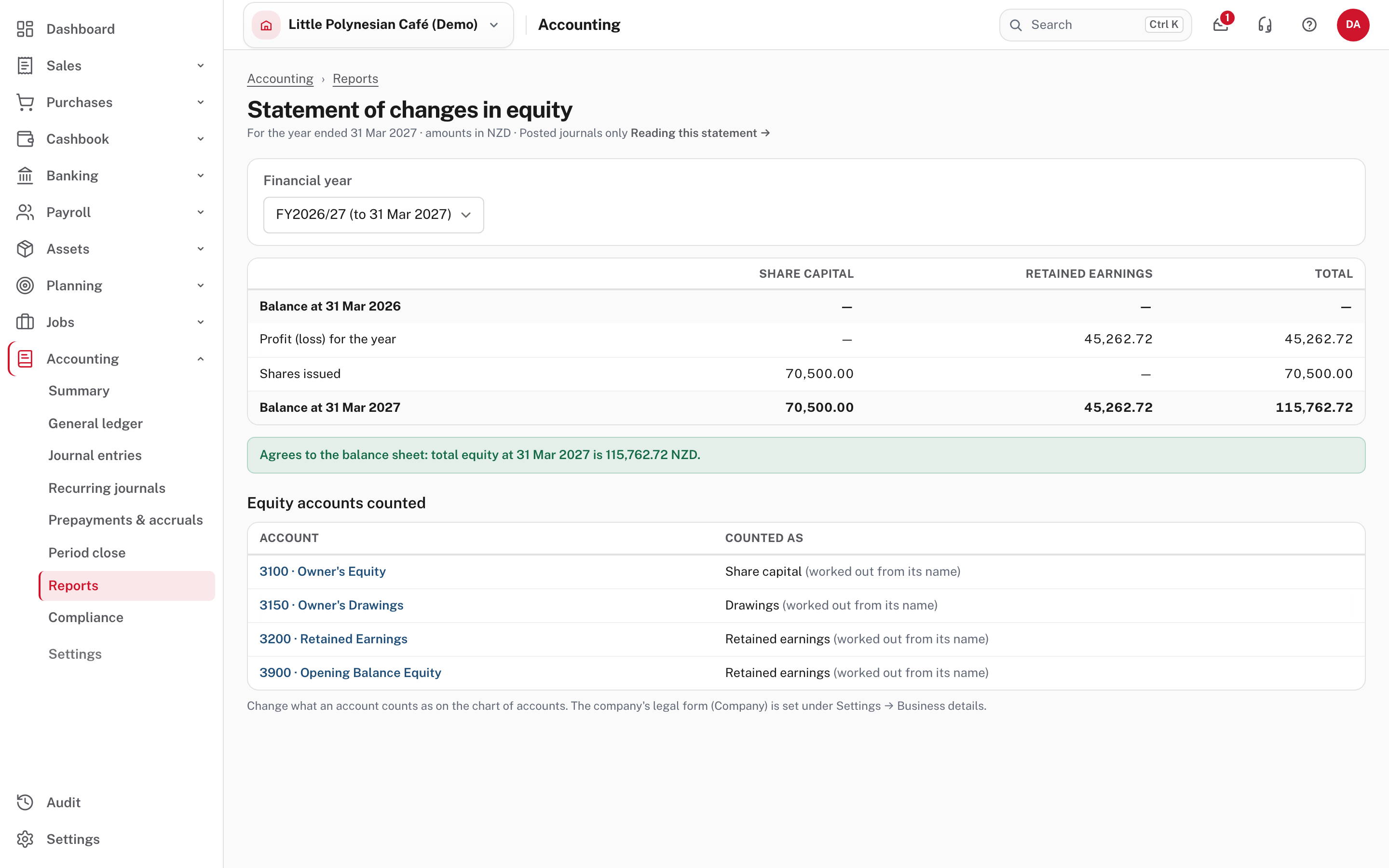Viewport: 1389px width, 868px height.
Task: Open the Compliance sidebar item
Action: 85,618
